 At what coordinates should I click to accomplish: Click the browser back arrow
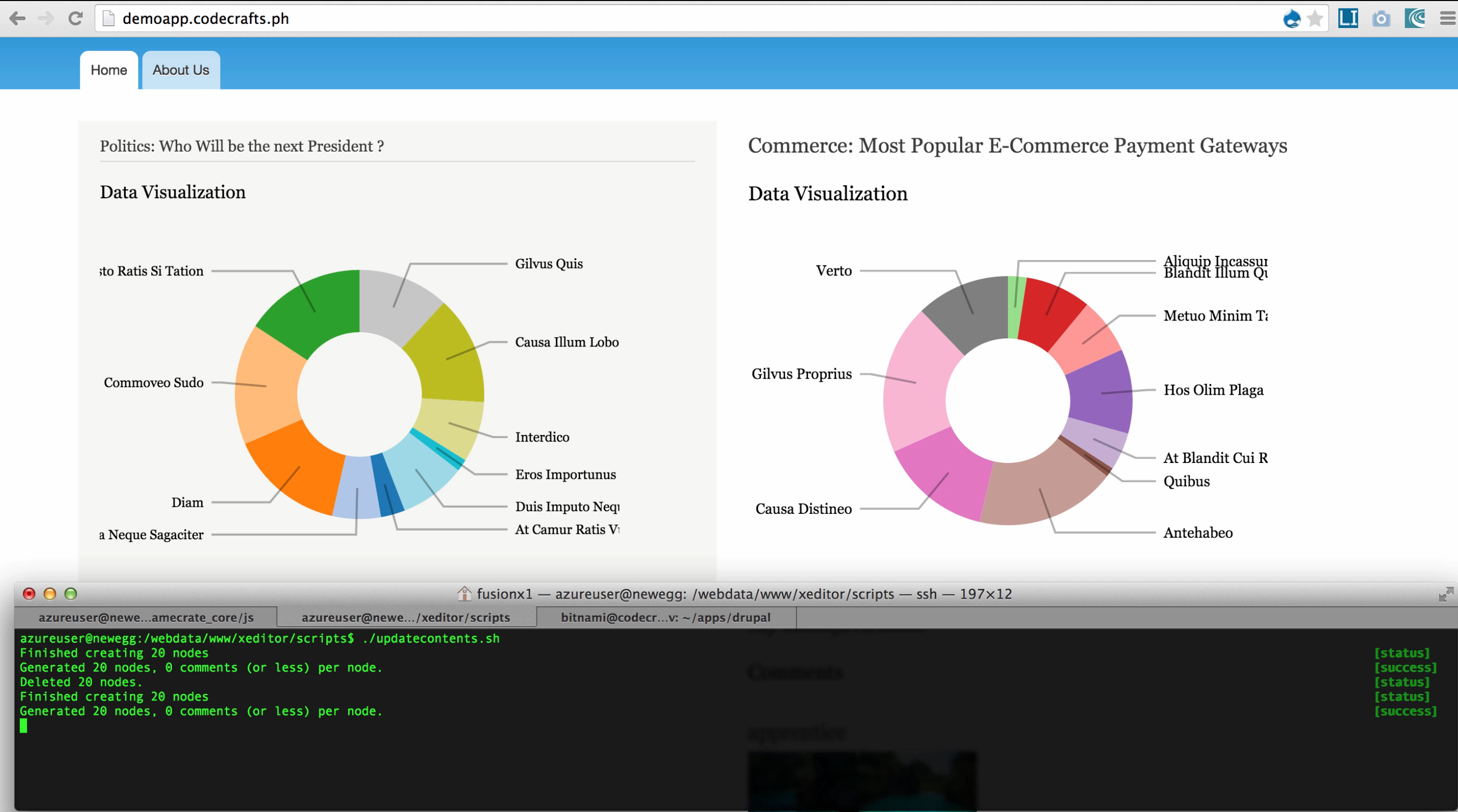coord(17,19)
